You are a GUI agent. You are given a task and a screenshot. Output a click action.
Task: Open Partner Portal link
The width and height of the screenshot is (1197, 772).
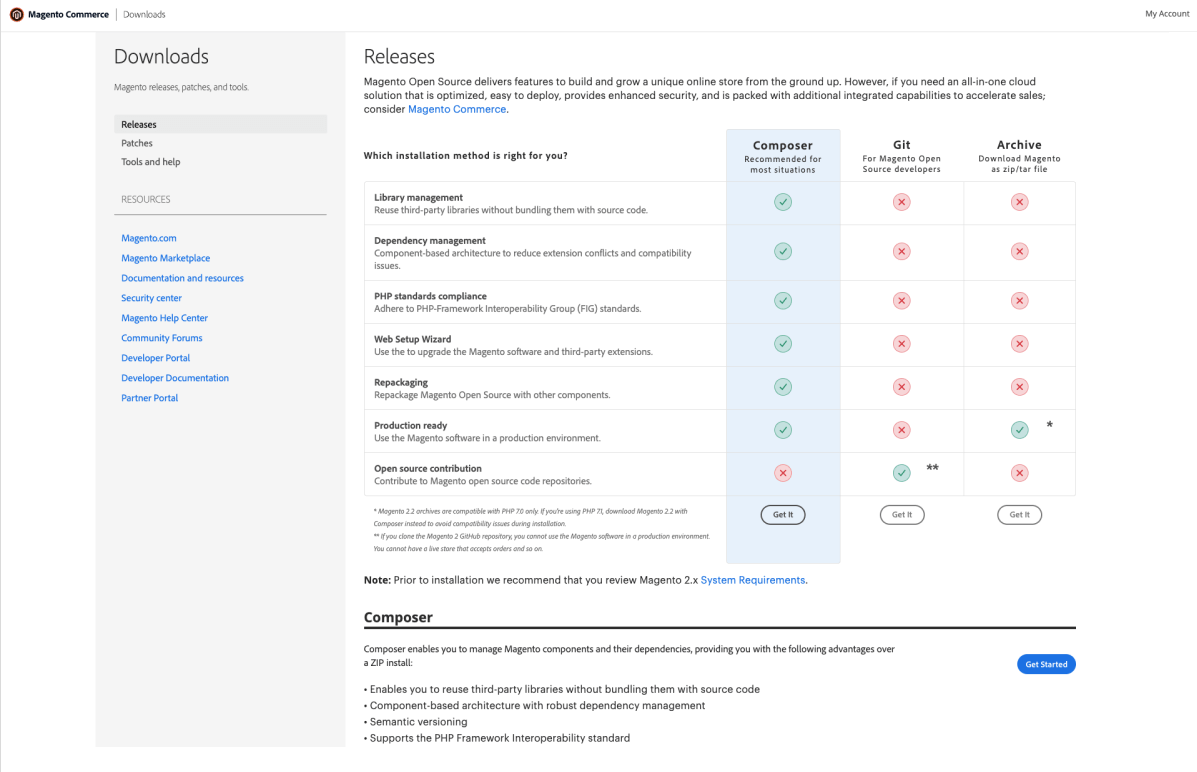150,398
